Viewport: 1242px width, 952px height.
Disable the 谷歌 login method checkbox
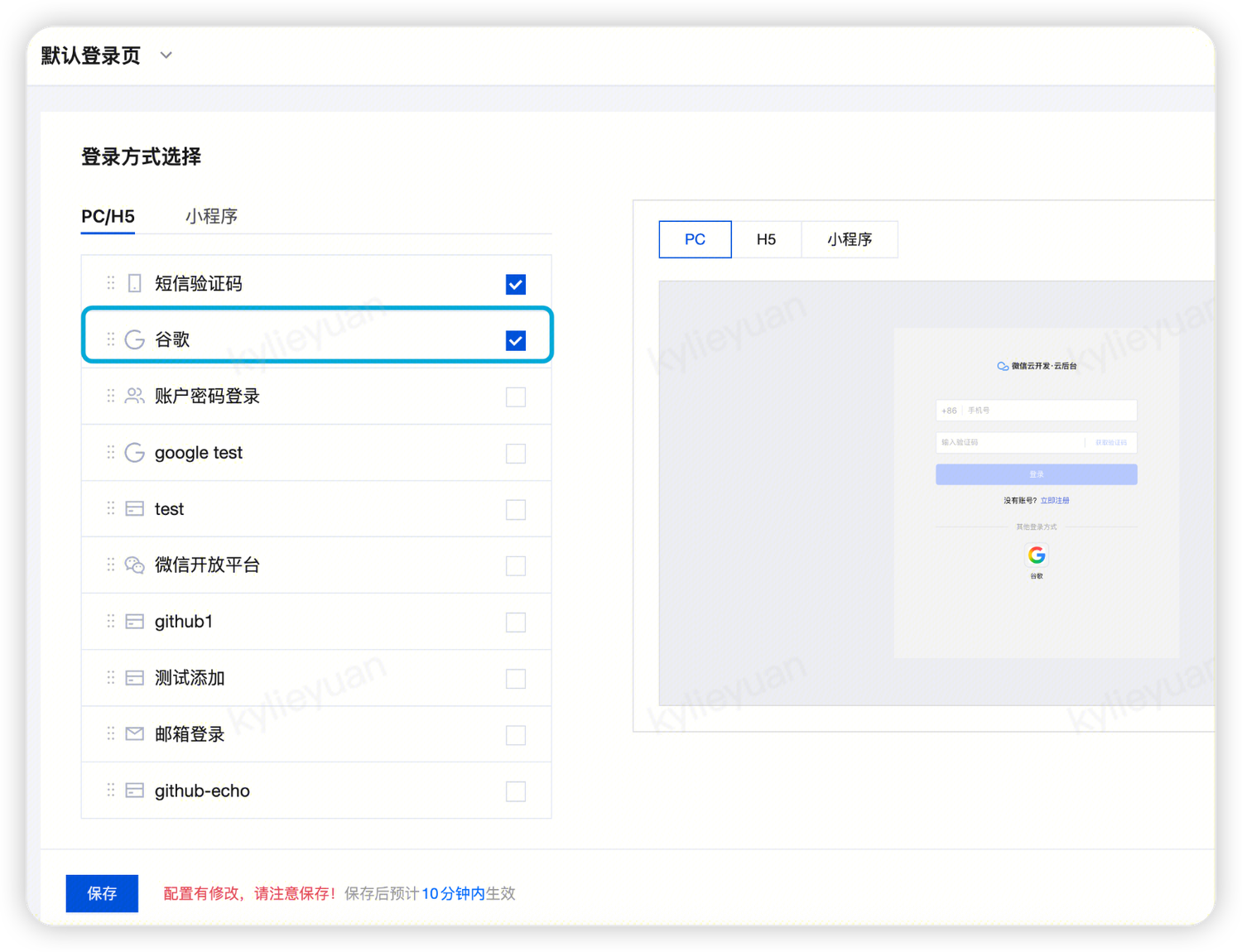coord(515,340)
